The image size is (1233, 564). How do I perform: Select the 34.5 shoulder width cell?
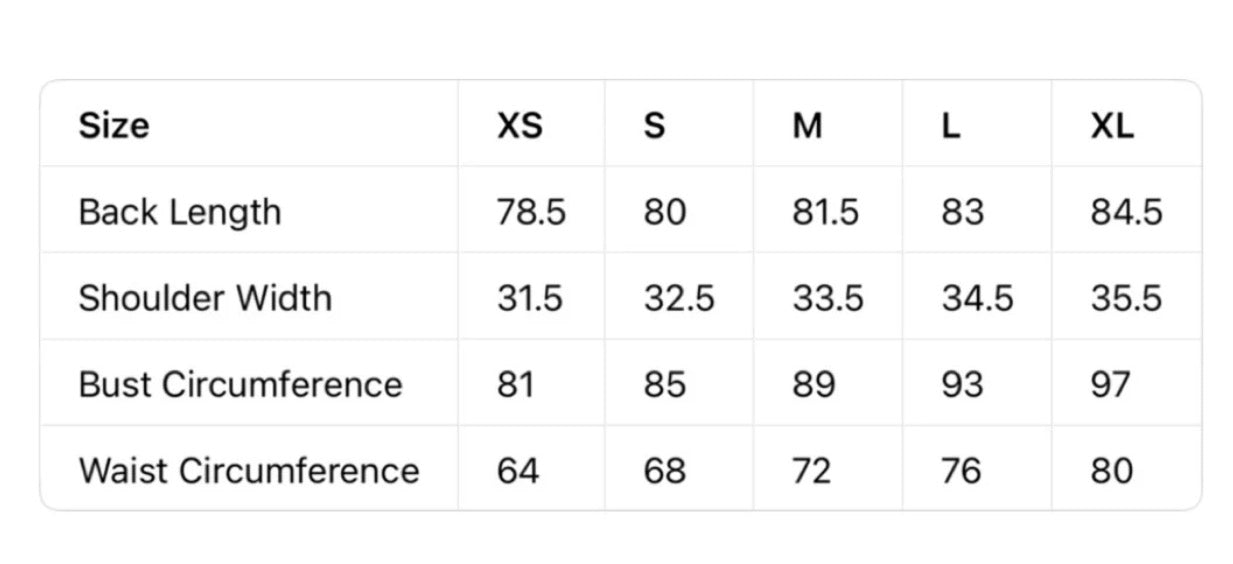(x=977, y=298)
